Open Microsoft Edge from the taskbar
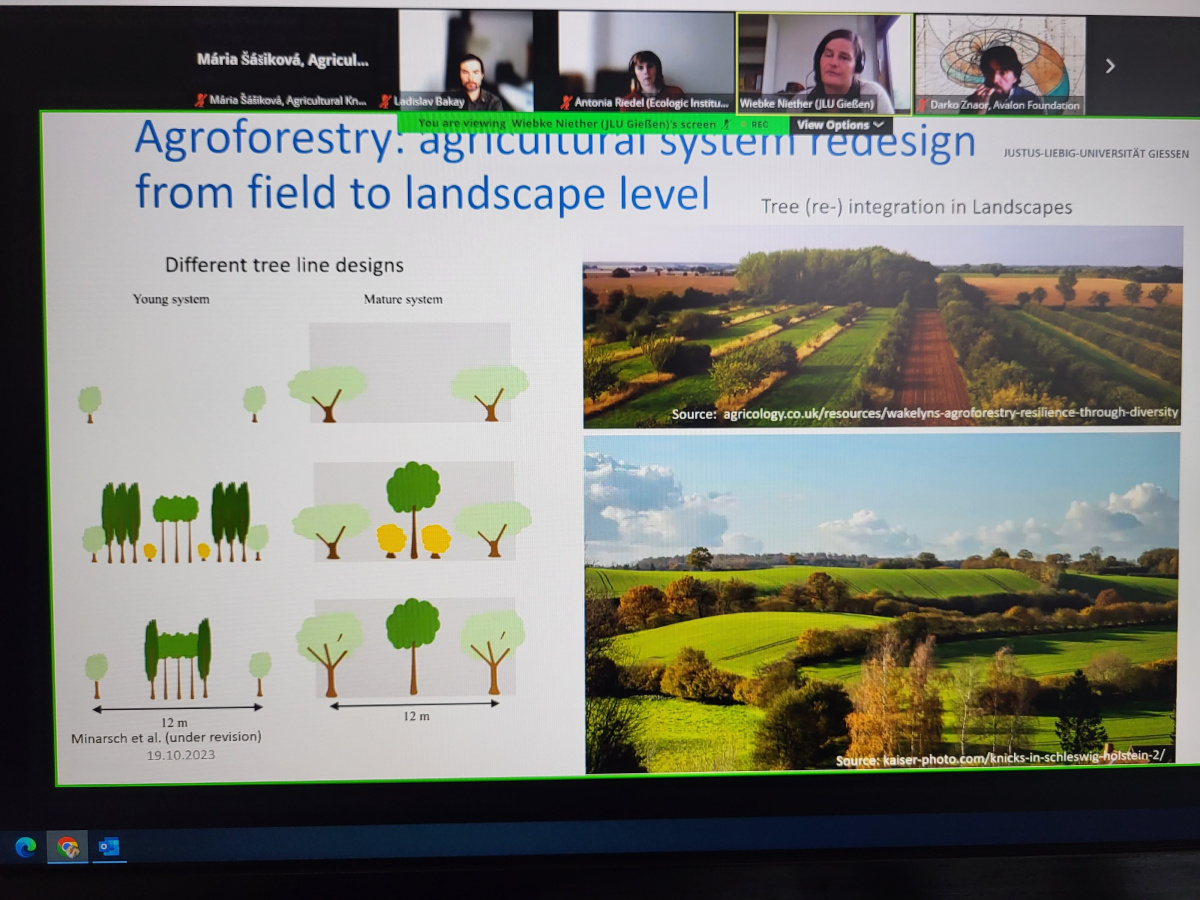The image size is (1200, 900). click(26, 847)
